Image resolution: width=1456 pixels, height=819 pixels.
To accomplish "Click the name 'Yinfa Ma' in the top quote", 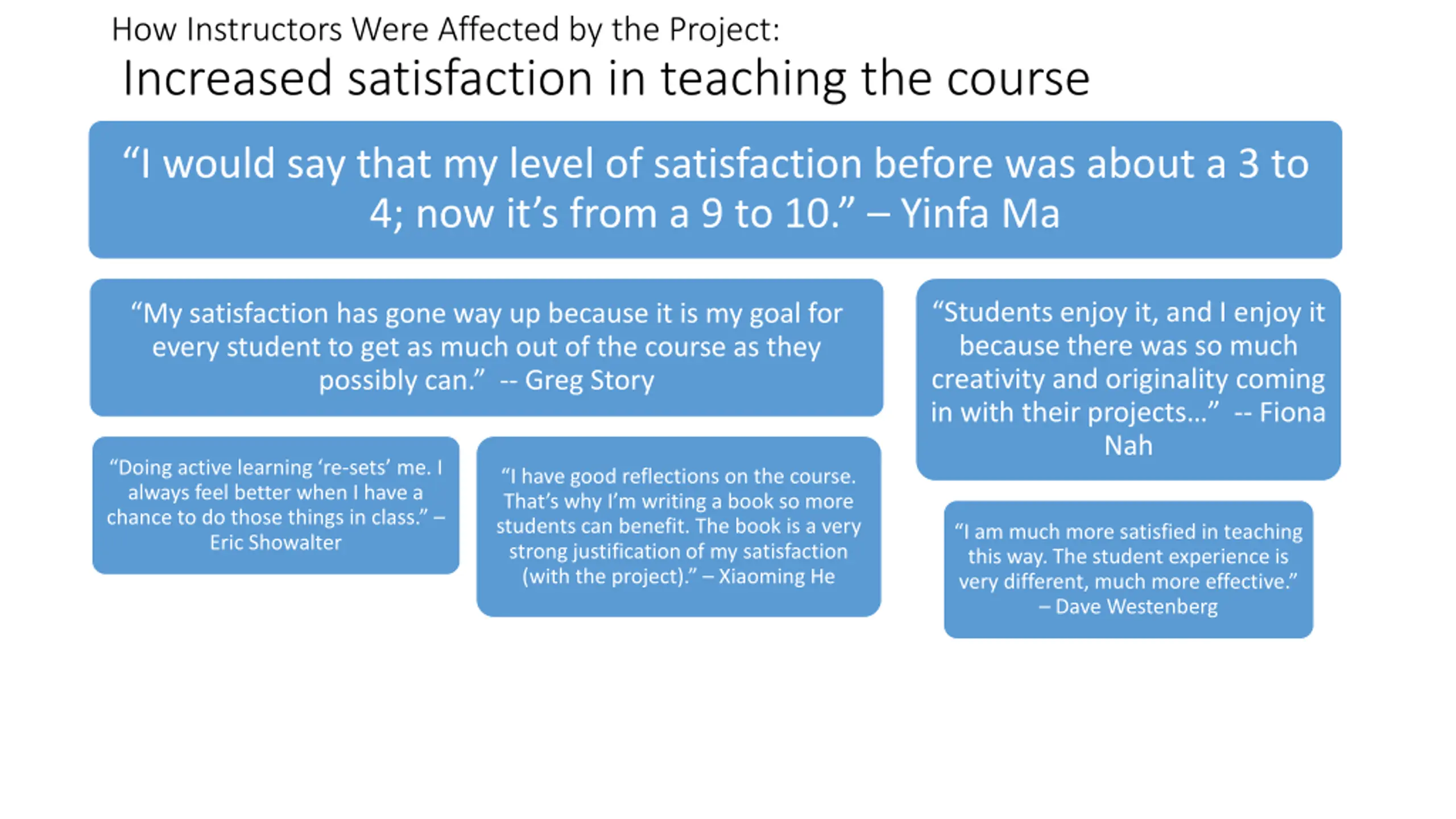I will pos(980,214).
